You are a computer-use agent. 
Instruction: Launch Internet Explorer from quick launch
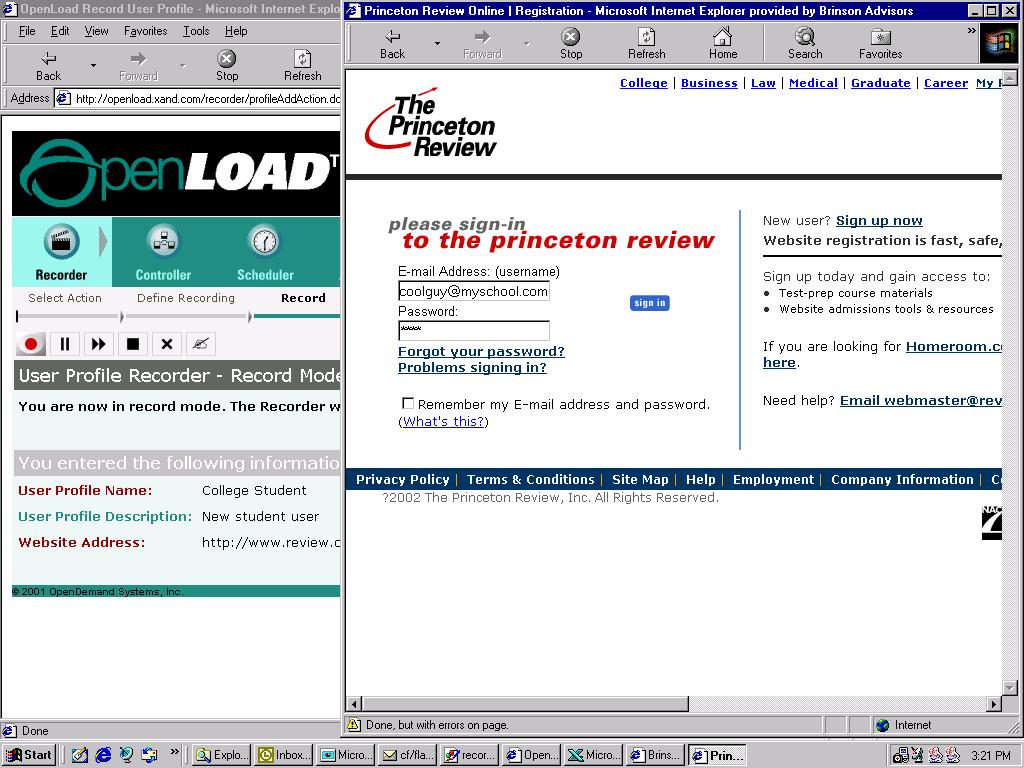(103, 755)
